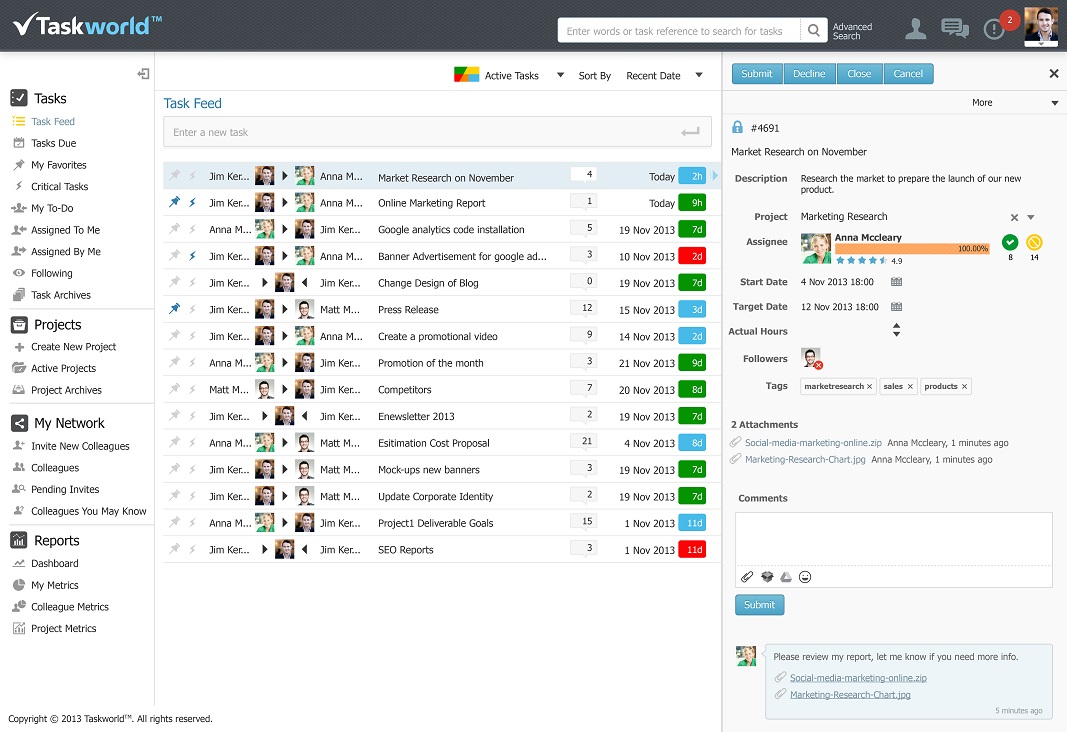This screenshot has width=1067, height=732.
Task: Remove the marketresearch tag
Action: pyautogui.click(x=869, y=386)
